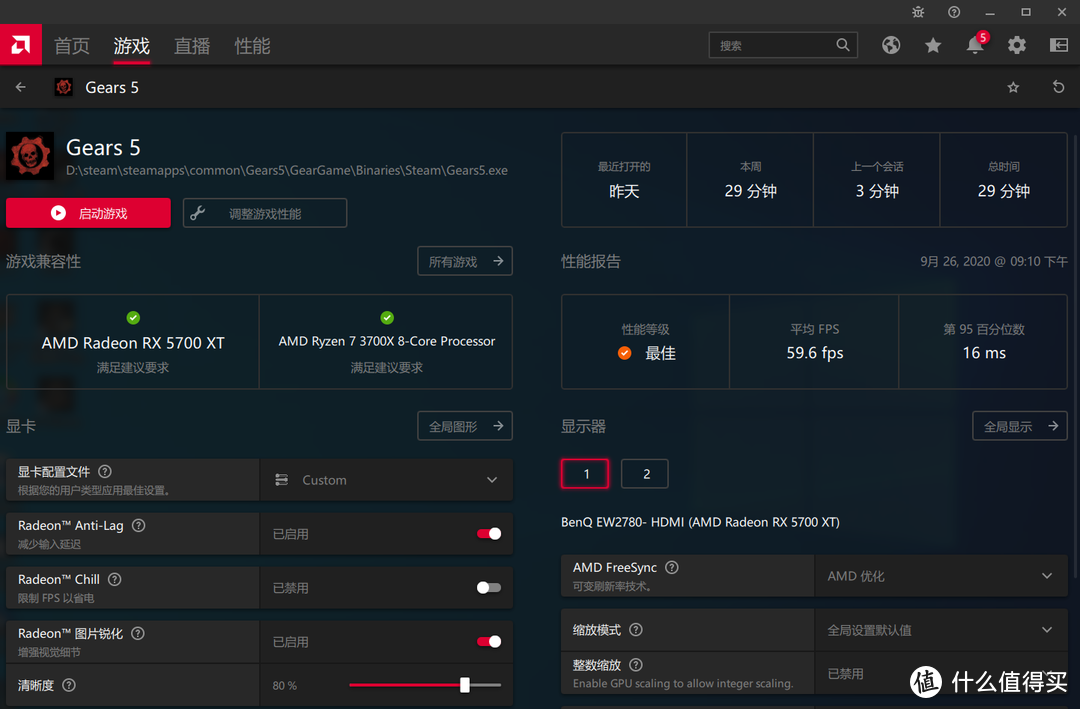Click the 59.6 fps average value
Image resolution: width=1080 pixels, height=709 pixels.
tap(815, 353)
